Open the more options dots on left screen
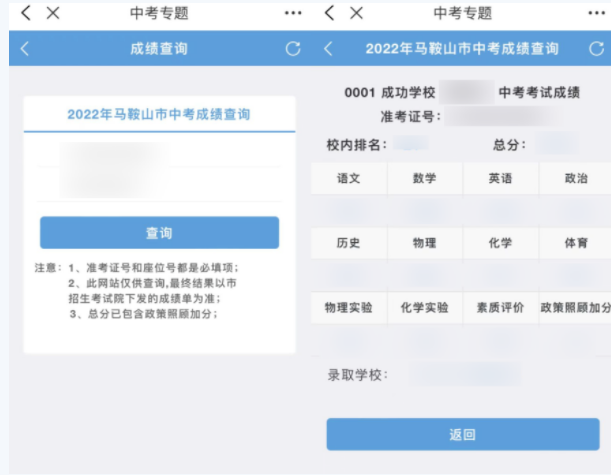The image size is (611, 475). (292, 13)
